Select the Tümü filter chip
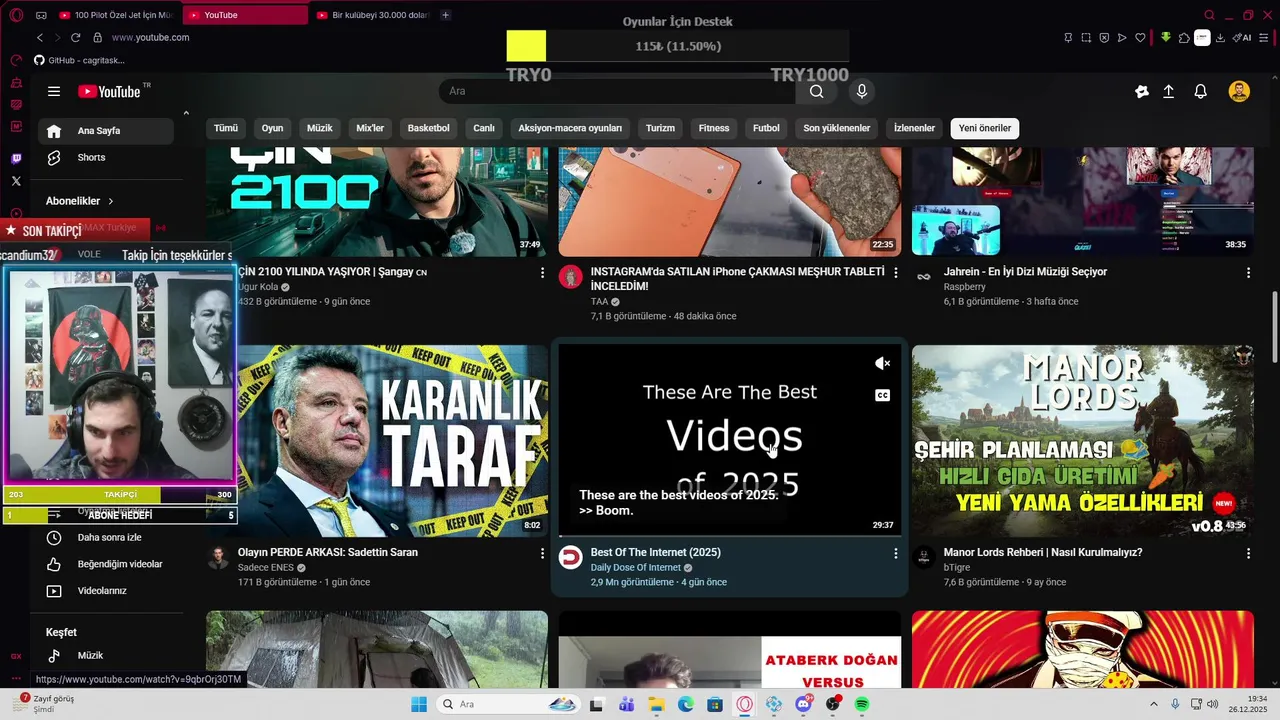 coord(226,128)
